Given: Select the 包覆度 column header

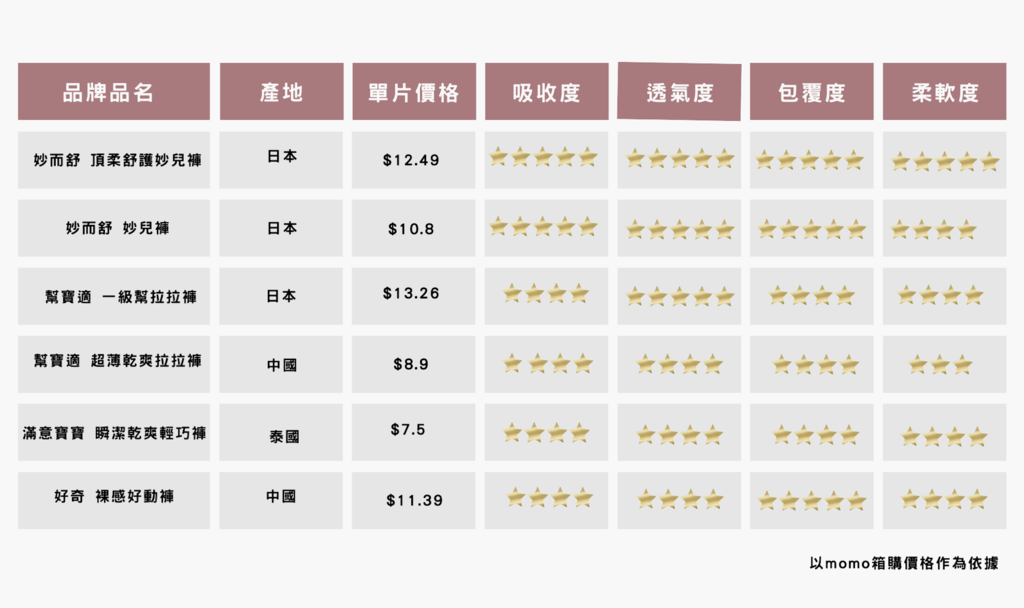Looking at the screenshot, I should (x=812, y=91).
